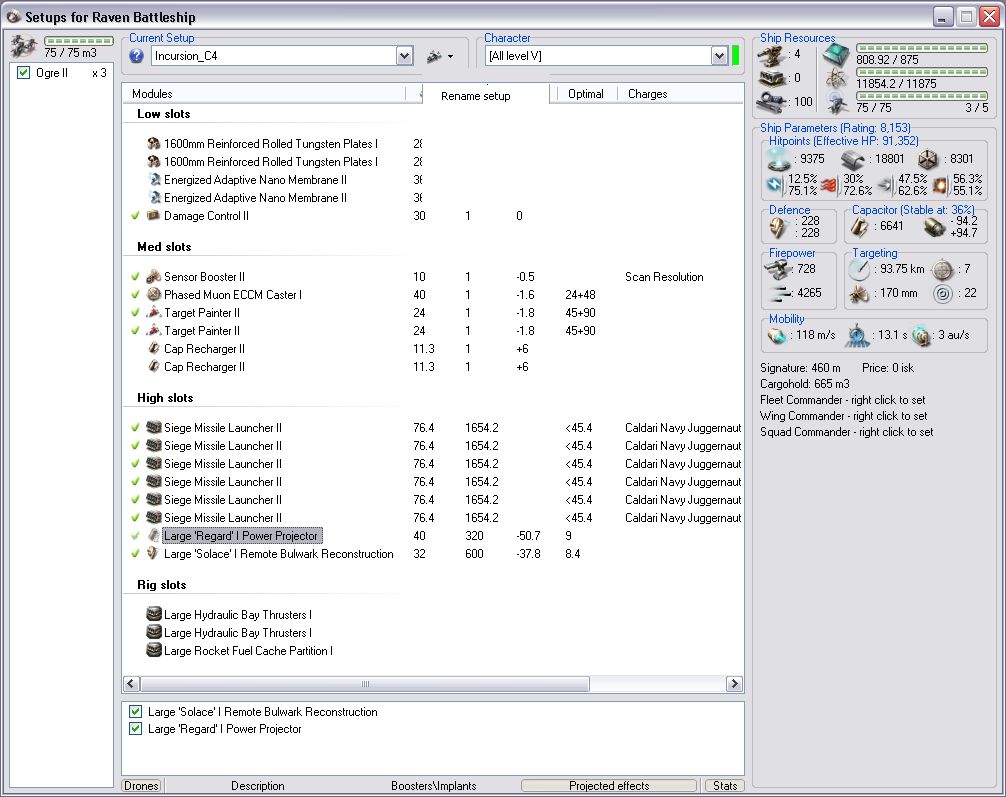Click the launcher hardpoints icon in Ship Resources
The image size is (1006, 797).
point(772,78)
